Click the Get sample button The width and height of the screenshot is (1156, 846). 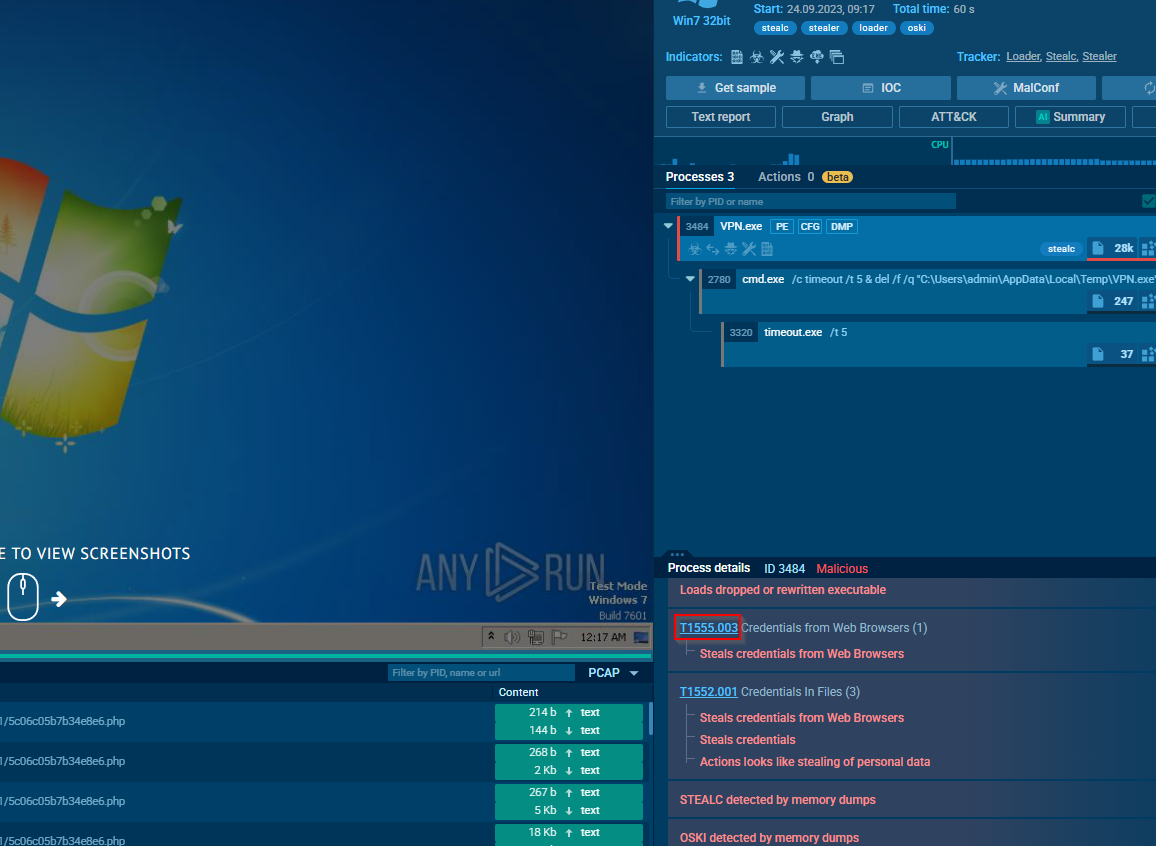(x=736, y=88)
